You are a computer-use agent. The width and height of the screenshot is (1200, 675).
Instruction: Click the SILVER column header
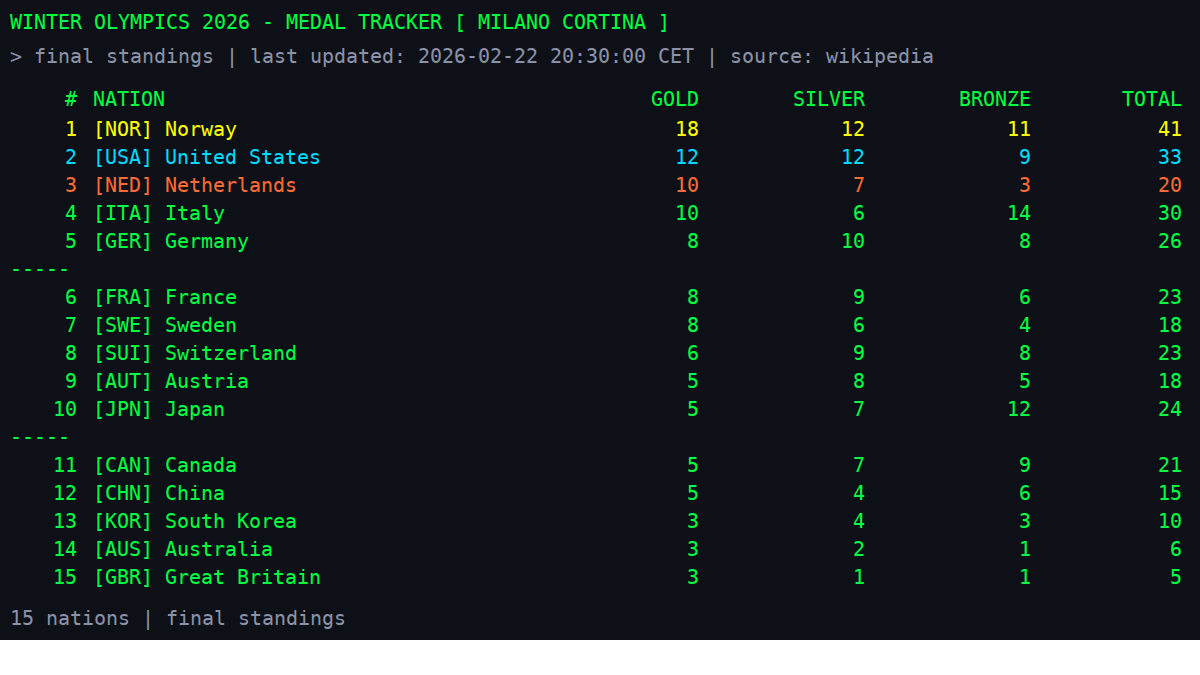tap(828, 99)
